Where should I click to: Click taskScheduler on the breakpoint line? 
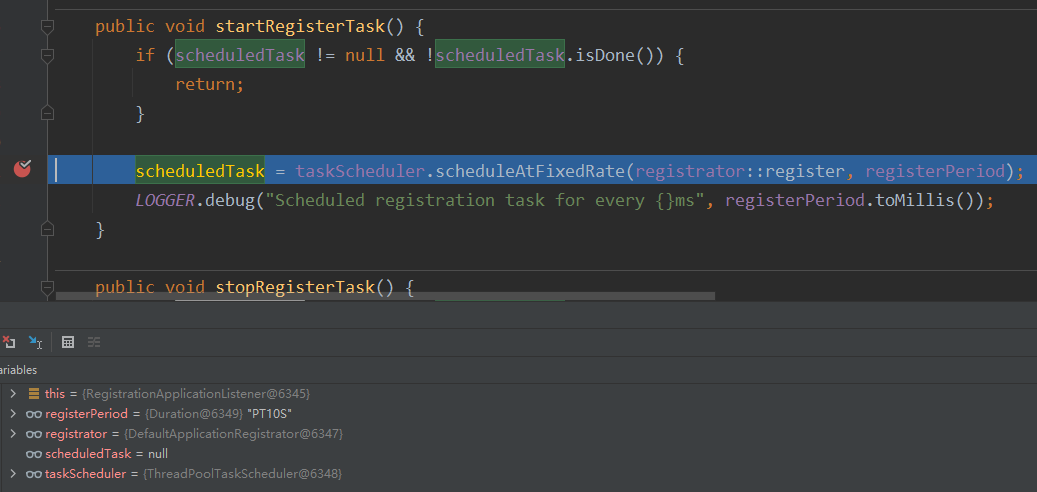click(360, 172)
